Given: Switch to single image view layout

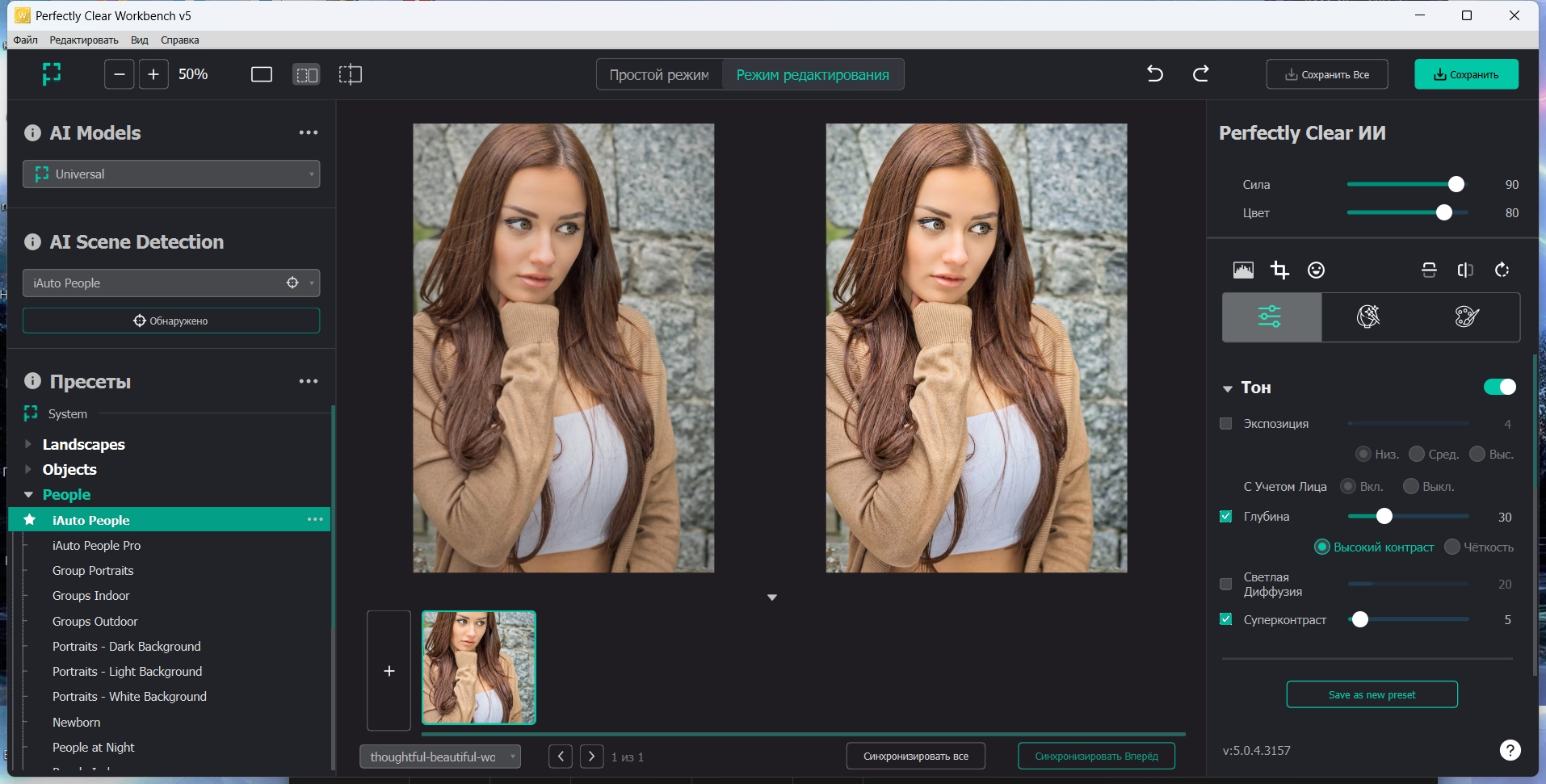Looking at the screenshot, I should tap(262, 74).
